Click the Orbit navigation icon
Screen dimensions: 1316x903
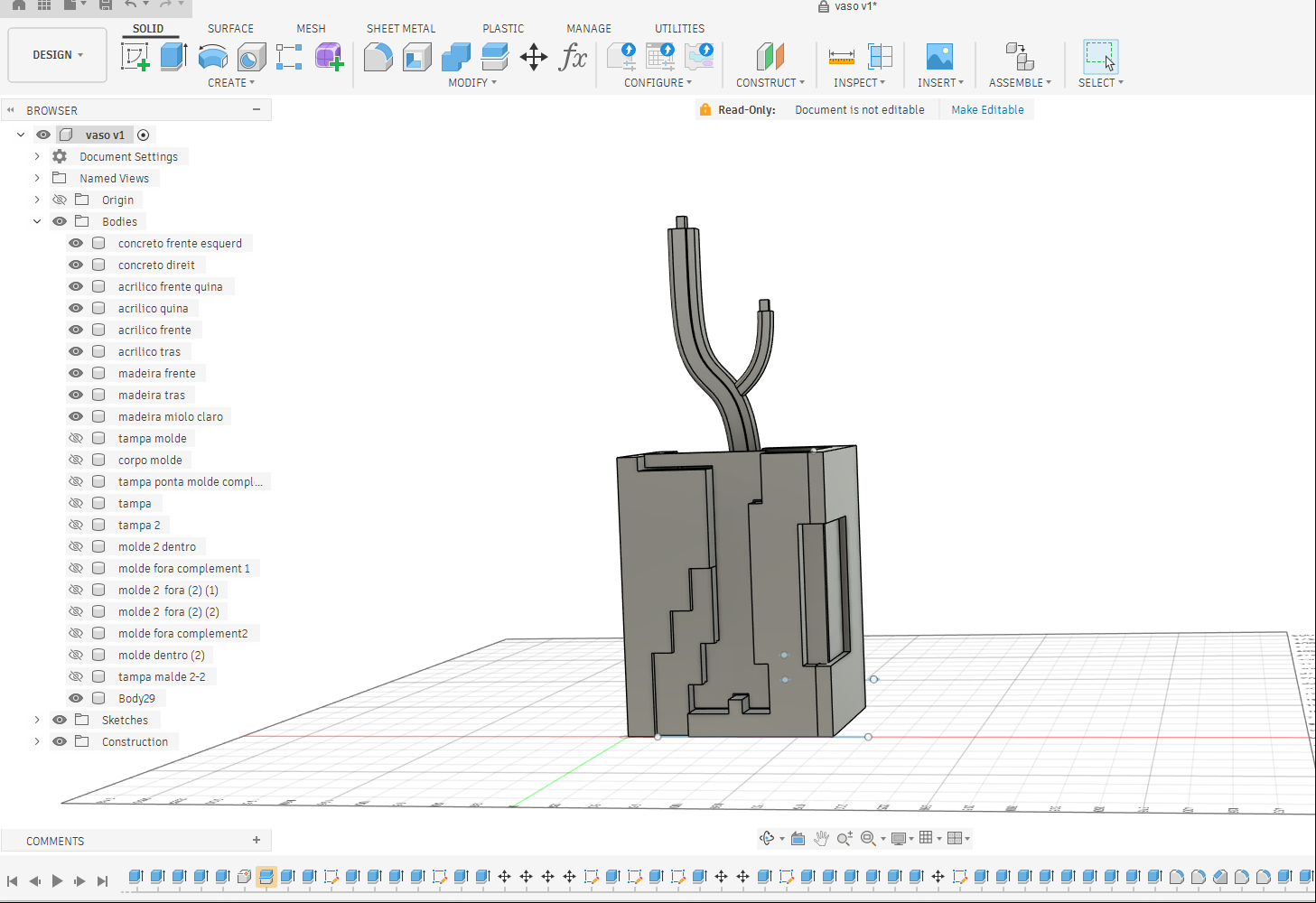point(767,838)
